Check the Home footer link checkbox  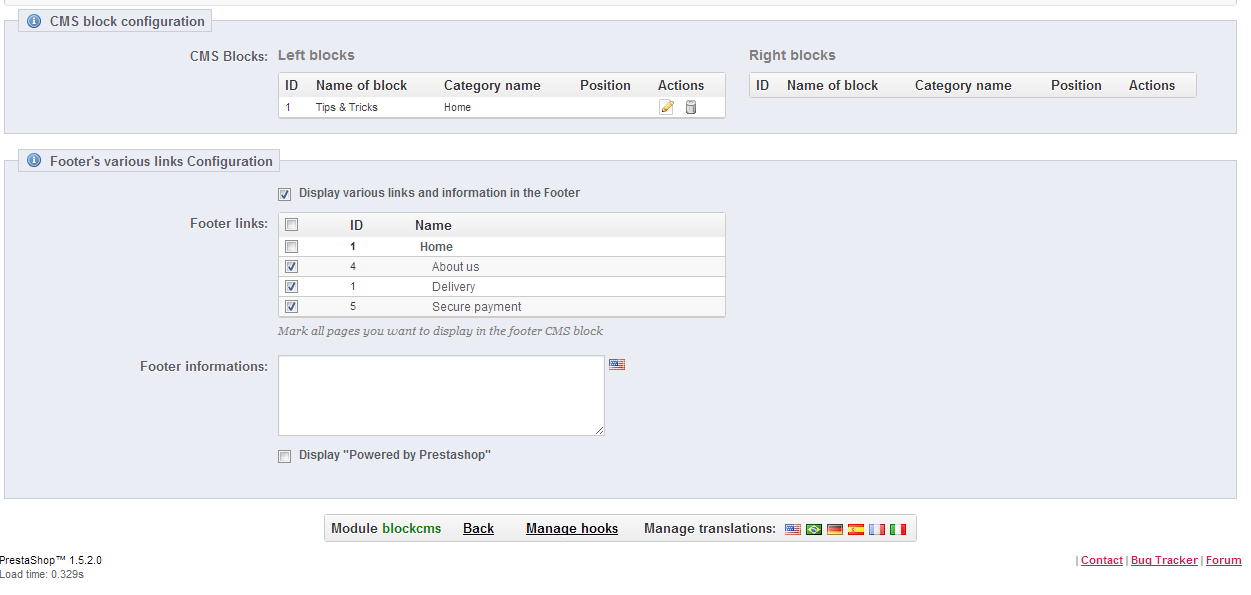pyautogui.click(x=291, y=247)
